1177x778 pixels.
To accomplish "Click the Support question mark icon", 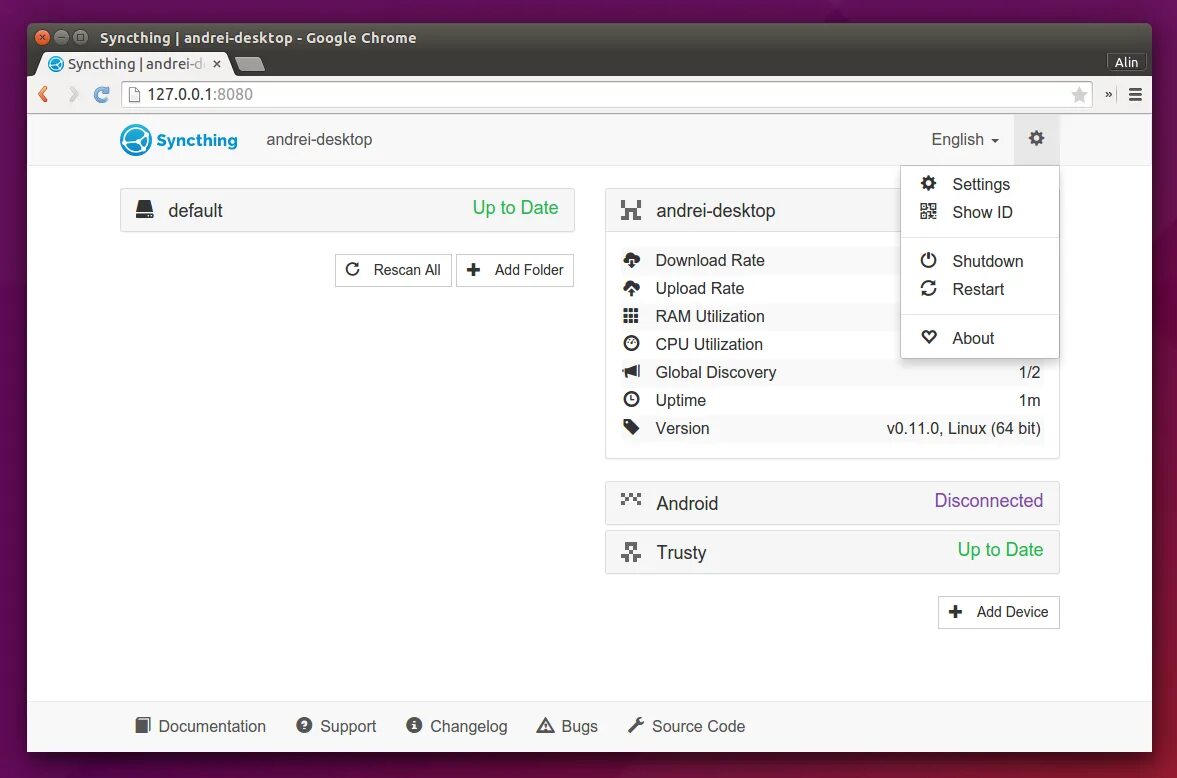I will 304,725.
